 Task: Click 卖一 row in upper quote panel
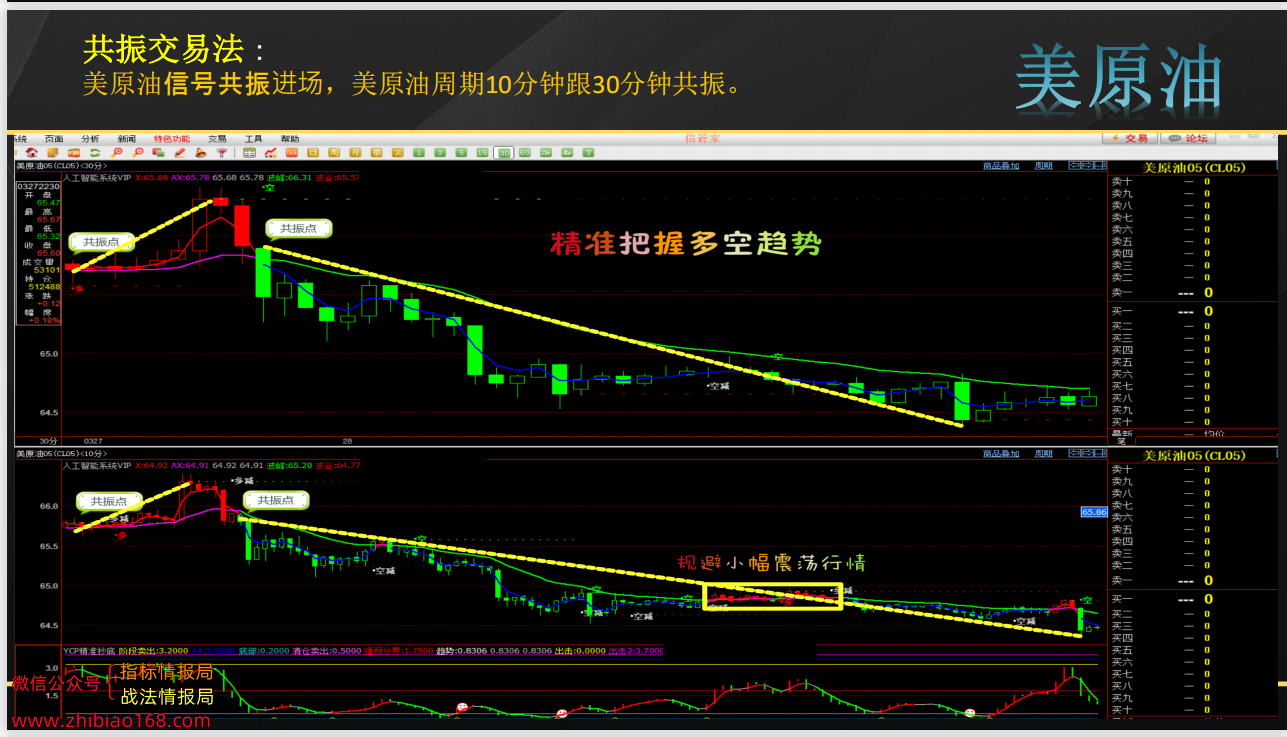1194,292
